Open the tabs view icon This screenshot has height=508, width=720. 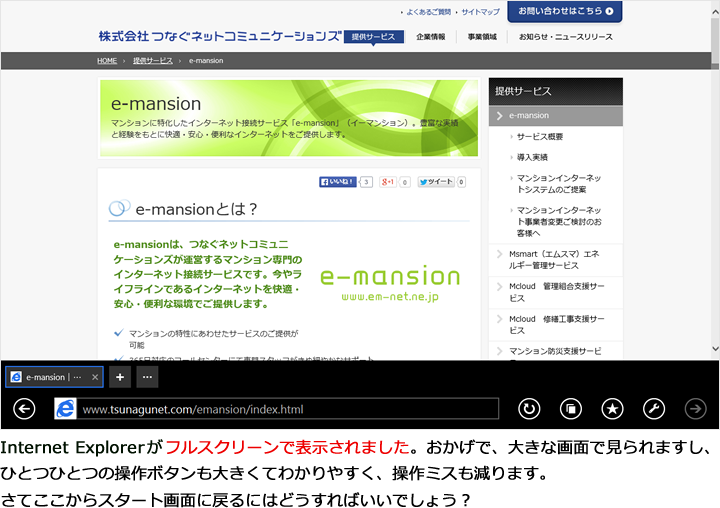(x=571, y=409)
